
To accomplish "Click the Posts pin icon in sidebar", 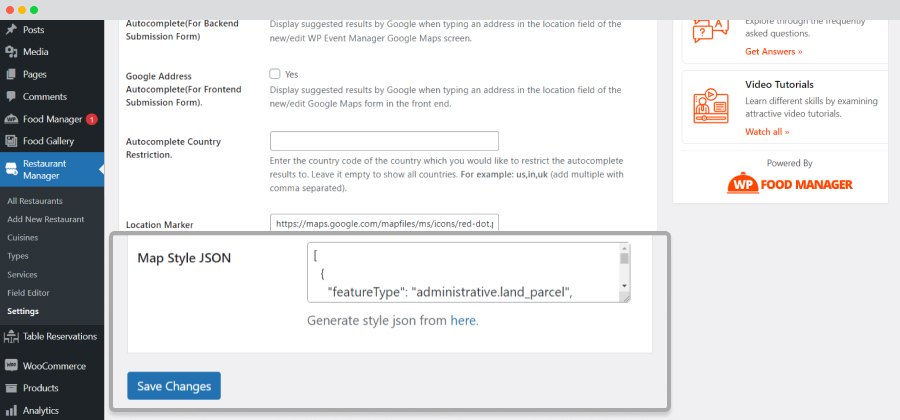I will [x=11, y=30].
